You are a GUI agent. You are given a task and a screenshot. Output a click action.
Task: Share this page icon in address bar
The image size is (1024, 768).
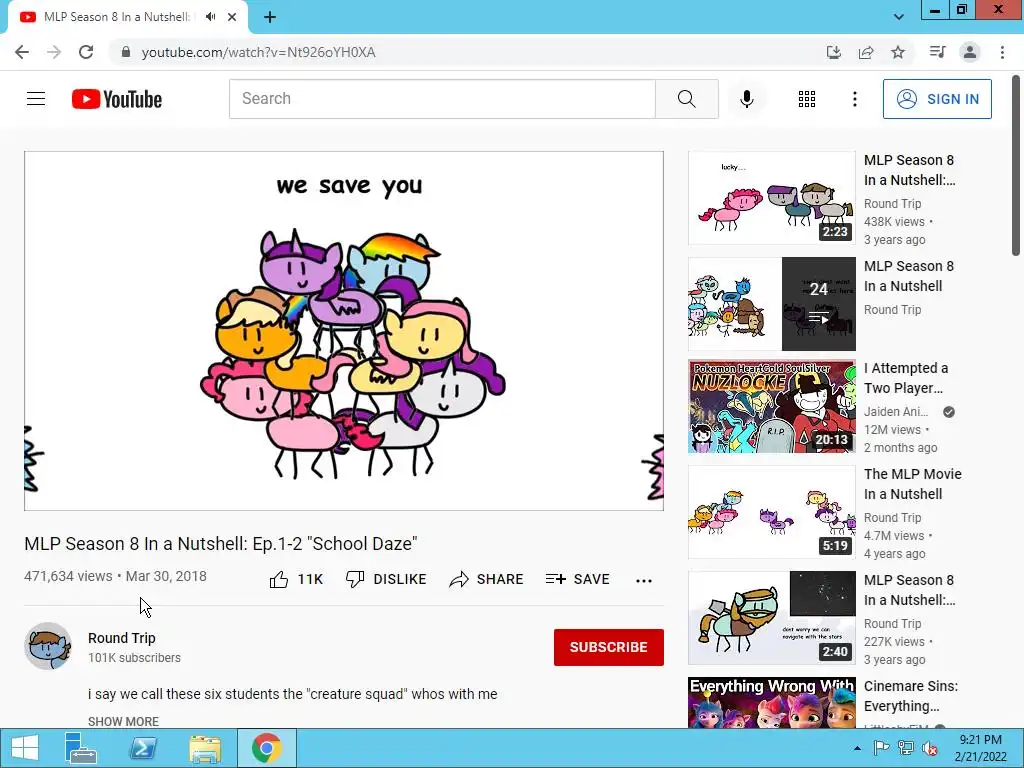point(866,52)
